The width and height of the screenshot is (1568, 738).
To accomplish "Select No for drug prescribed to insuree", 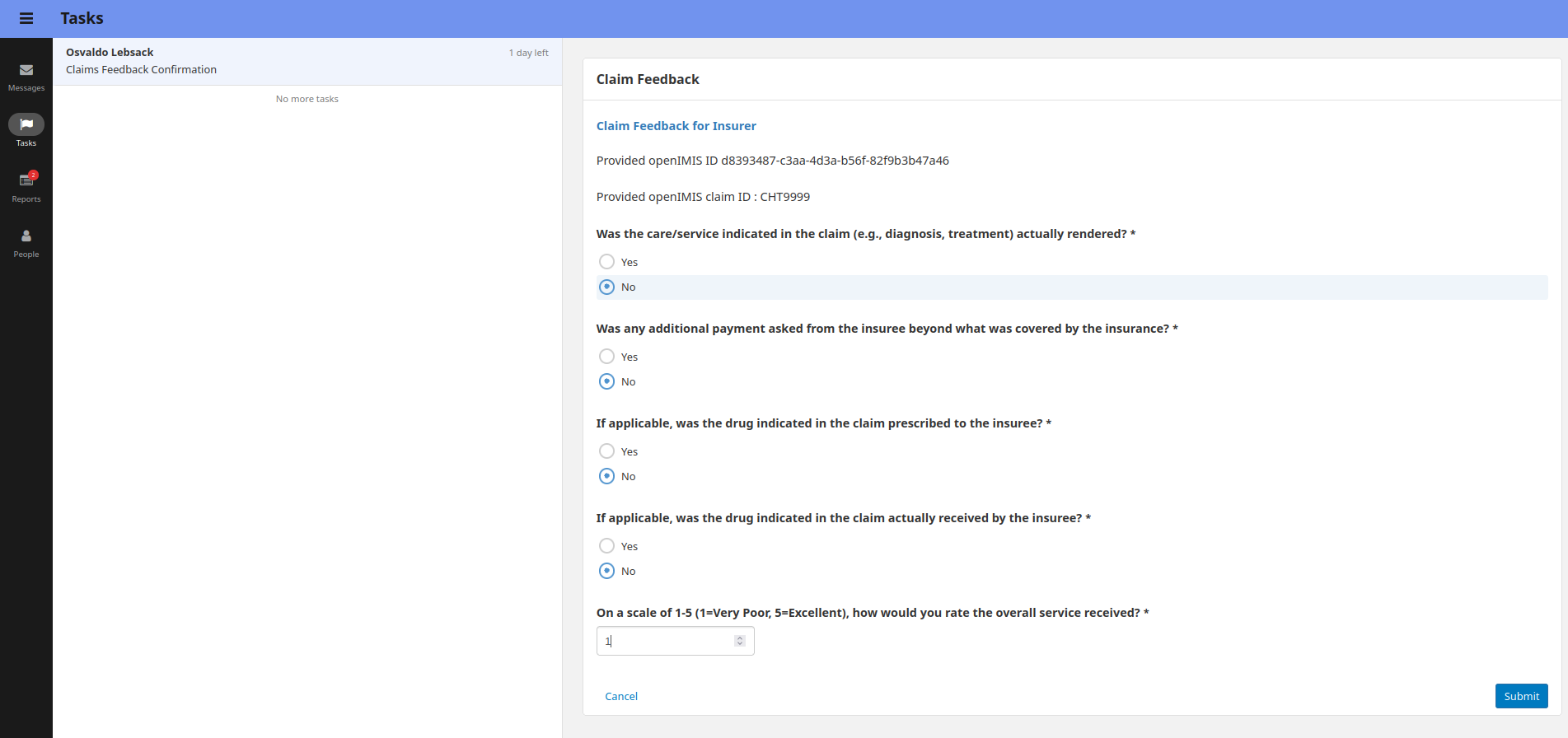I will (x=607, y=476).
